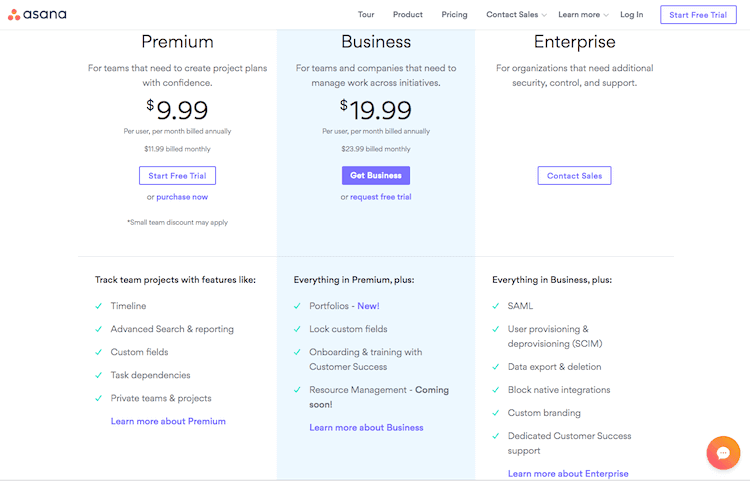Click the Log In link
750x481 pixels.
pos(631,15)
